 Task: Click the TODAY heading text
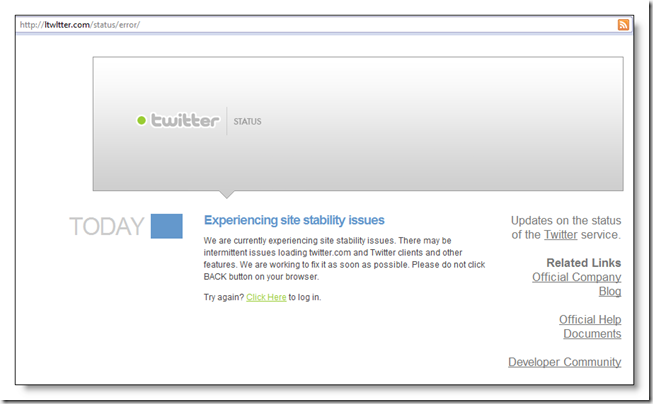(x=107, y=226)
